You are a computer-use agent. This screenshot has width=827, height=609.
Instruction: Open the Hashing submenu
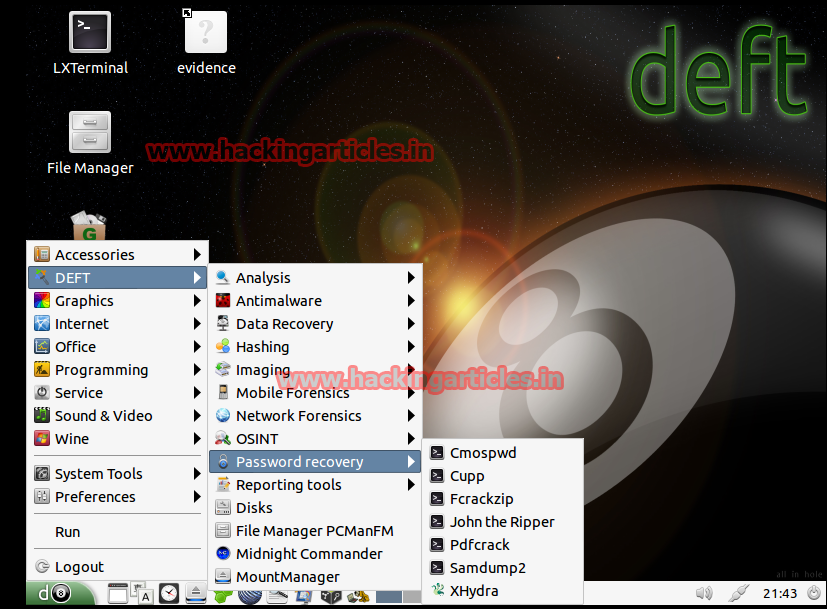(315, 347)
